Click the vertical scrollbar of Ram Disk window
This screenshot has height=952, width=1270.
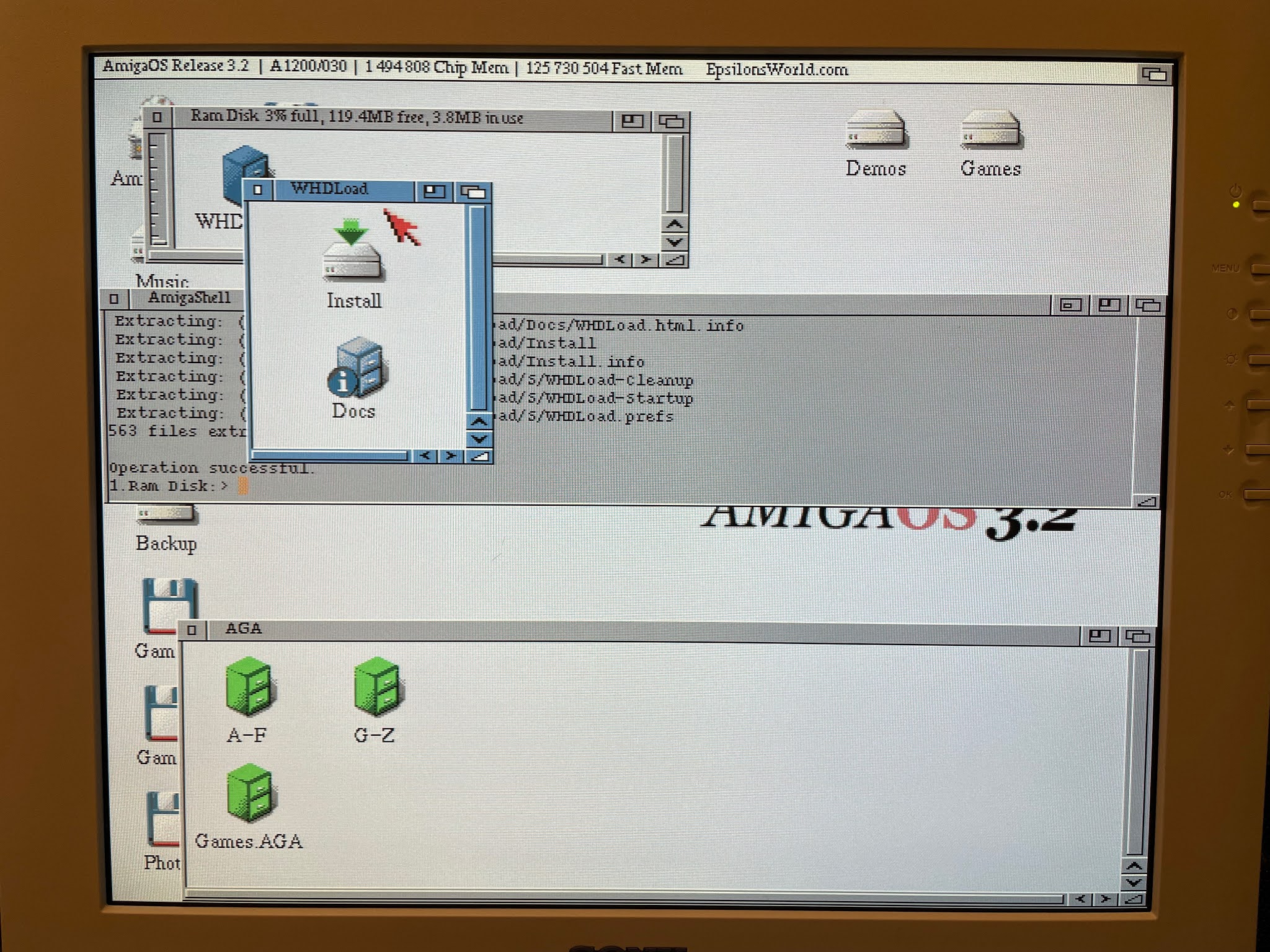coord(674,174)
